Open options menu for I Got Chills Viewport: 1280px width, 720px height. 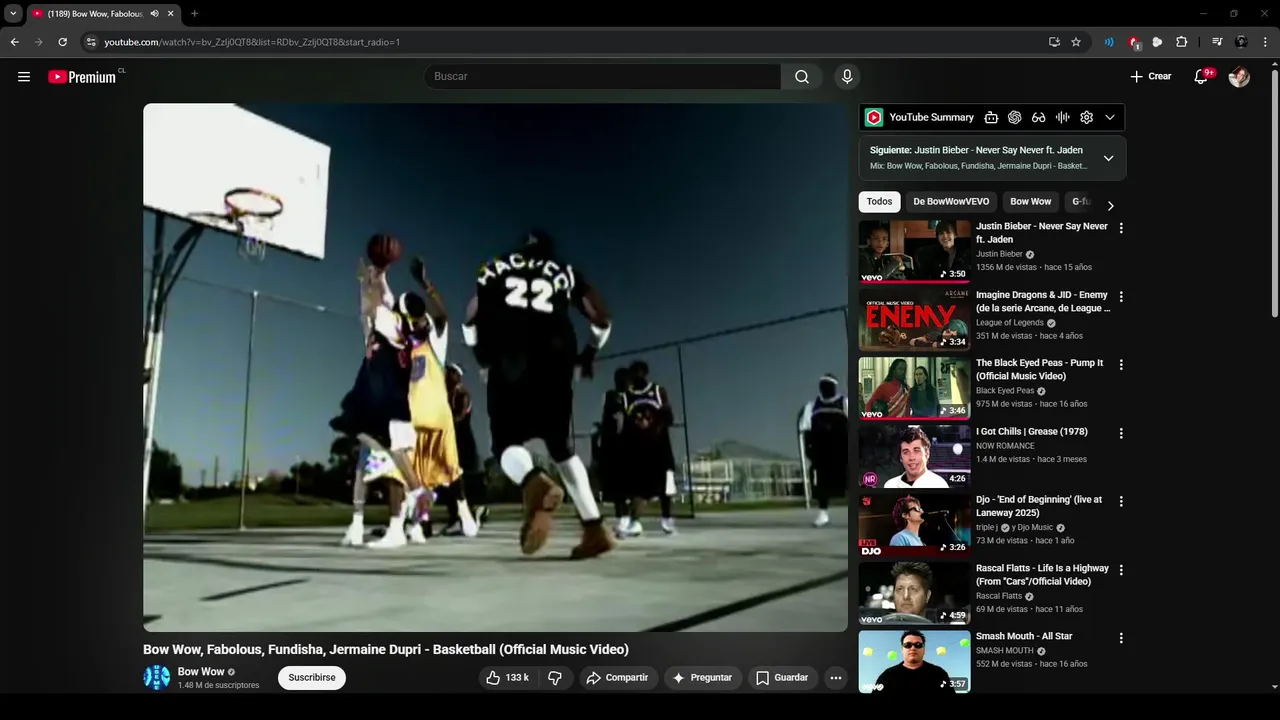pyautogui.click(x=1121, y=433)
